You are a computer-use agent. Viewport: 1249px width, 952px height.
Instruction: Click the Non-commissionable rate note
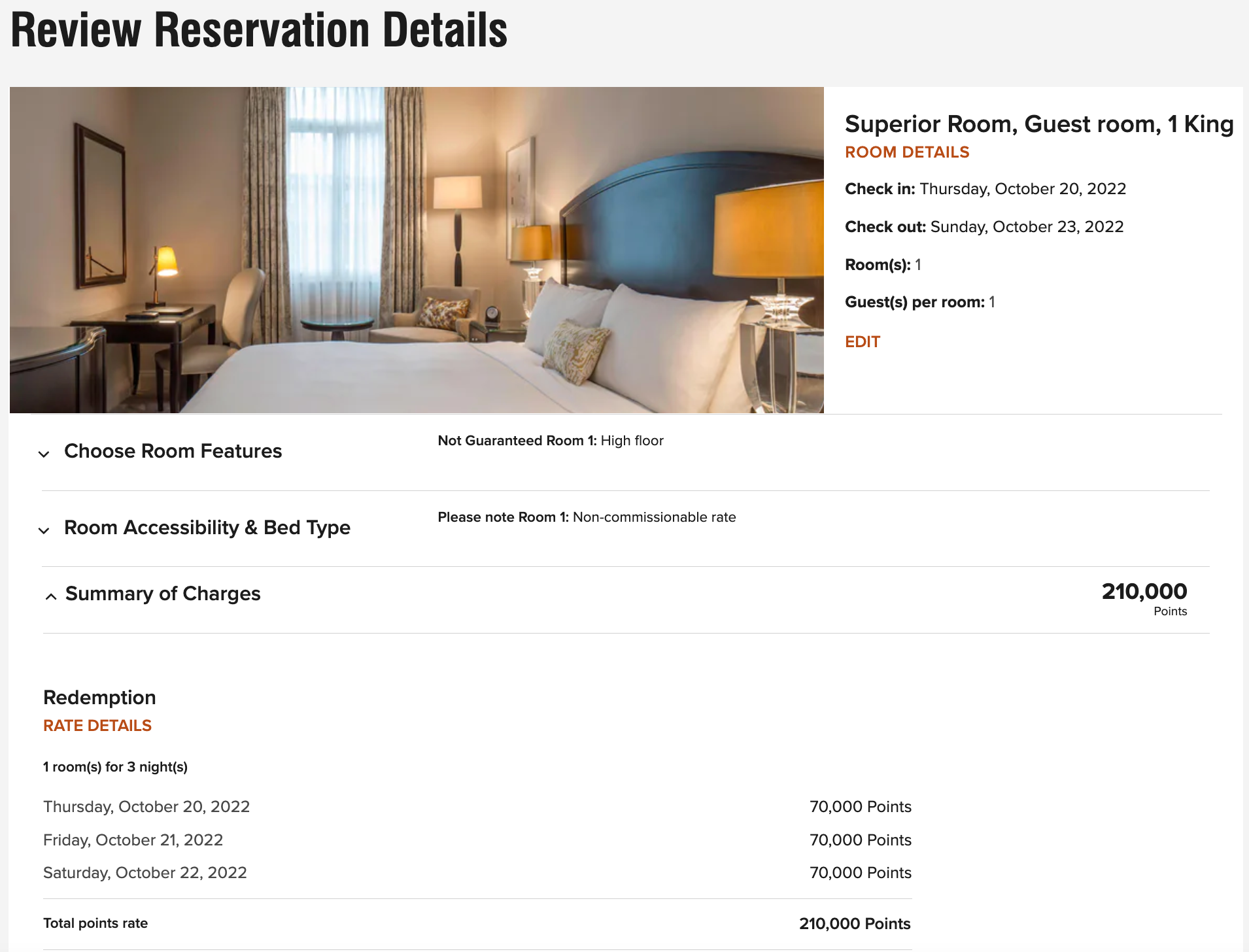[x=587, y=517]
